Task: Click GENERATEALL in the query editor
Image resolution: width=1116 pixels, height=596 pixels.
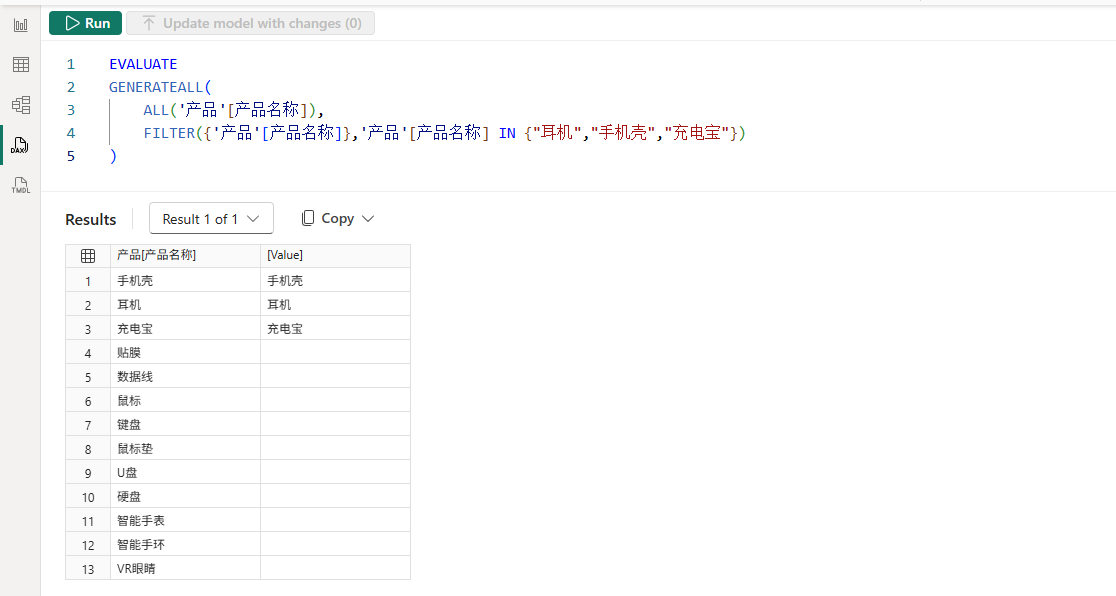Action: click(x=156, y=87)
